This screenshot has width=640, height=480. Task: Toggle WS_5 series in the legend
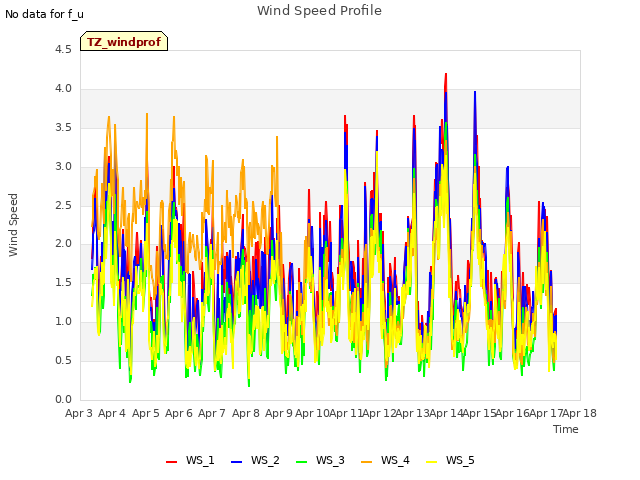click(450, 460)
